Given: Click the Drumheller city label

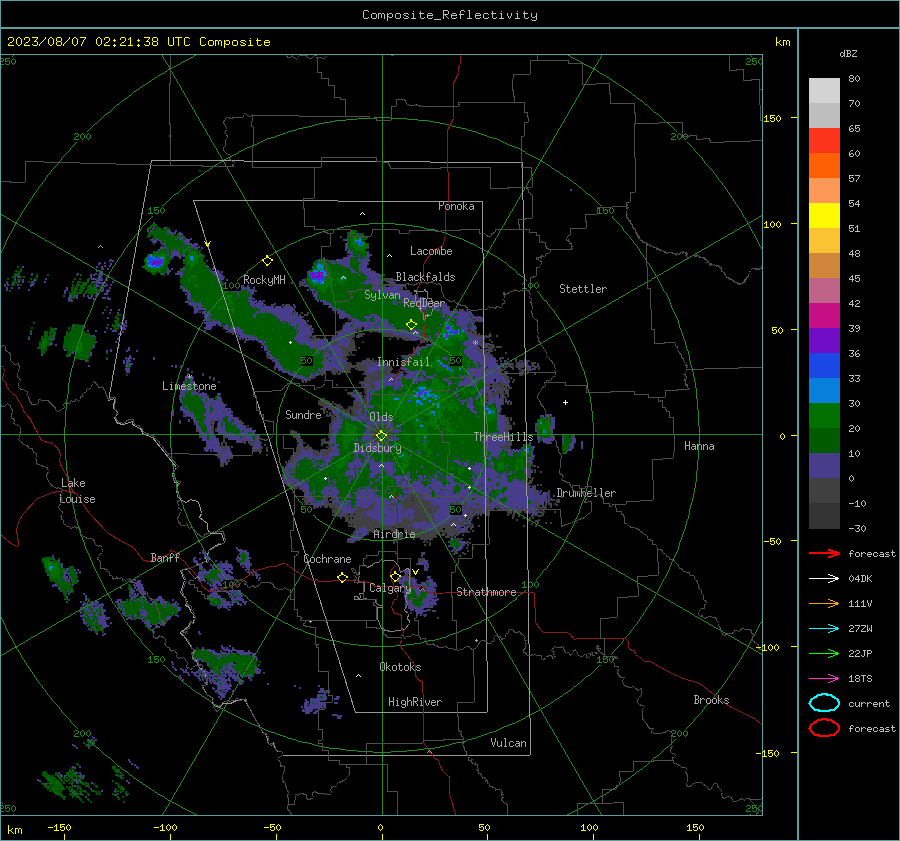Looking at the screenshot, I should click(x=586, y=493).
